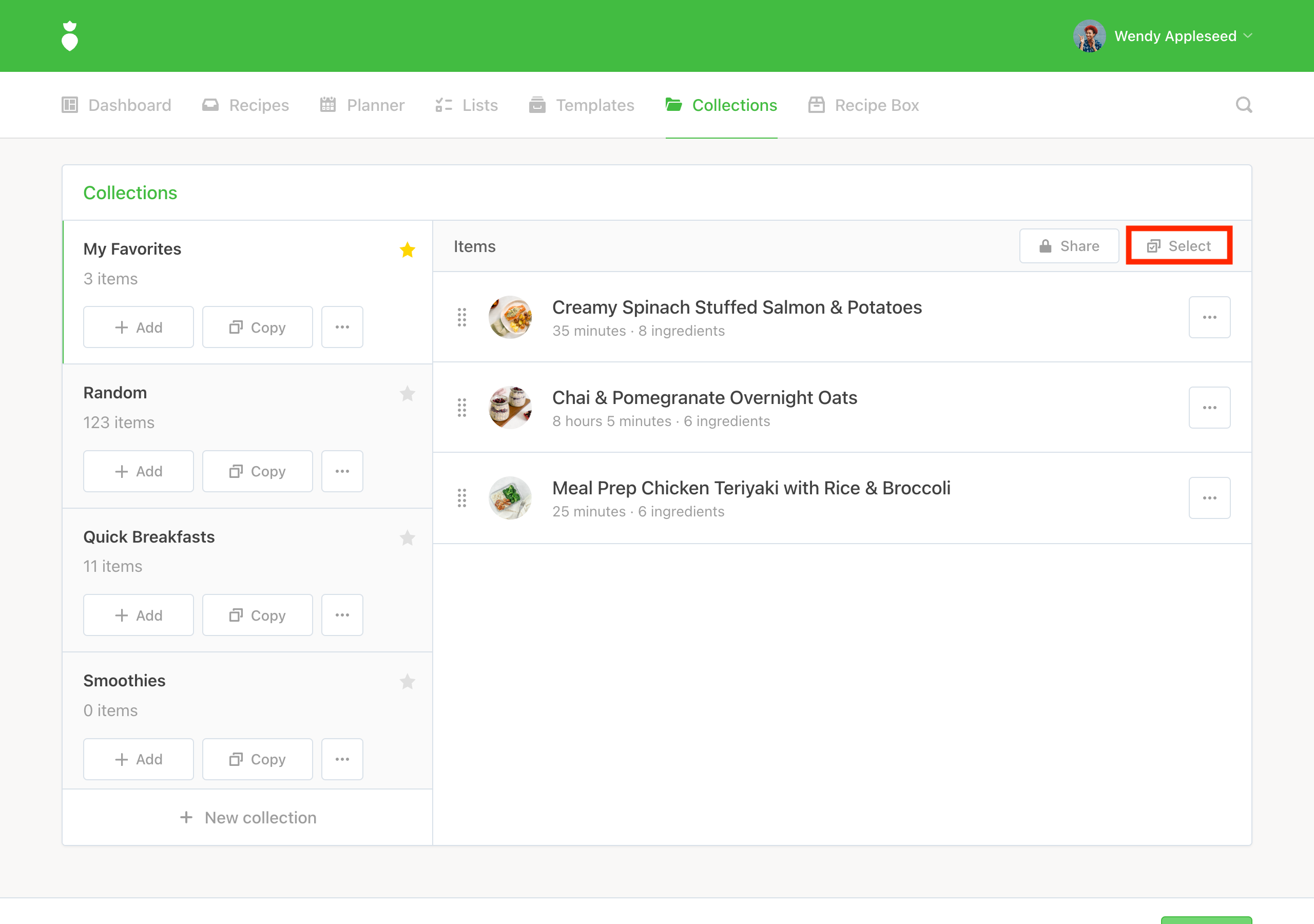Click drag handle for Chai Overnight Oats
The image size is (1314, 924).
(x=462, y=408)
